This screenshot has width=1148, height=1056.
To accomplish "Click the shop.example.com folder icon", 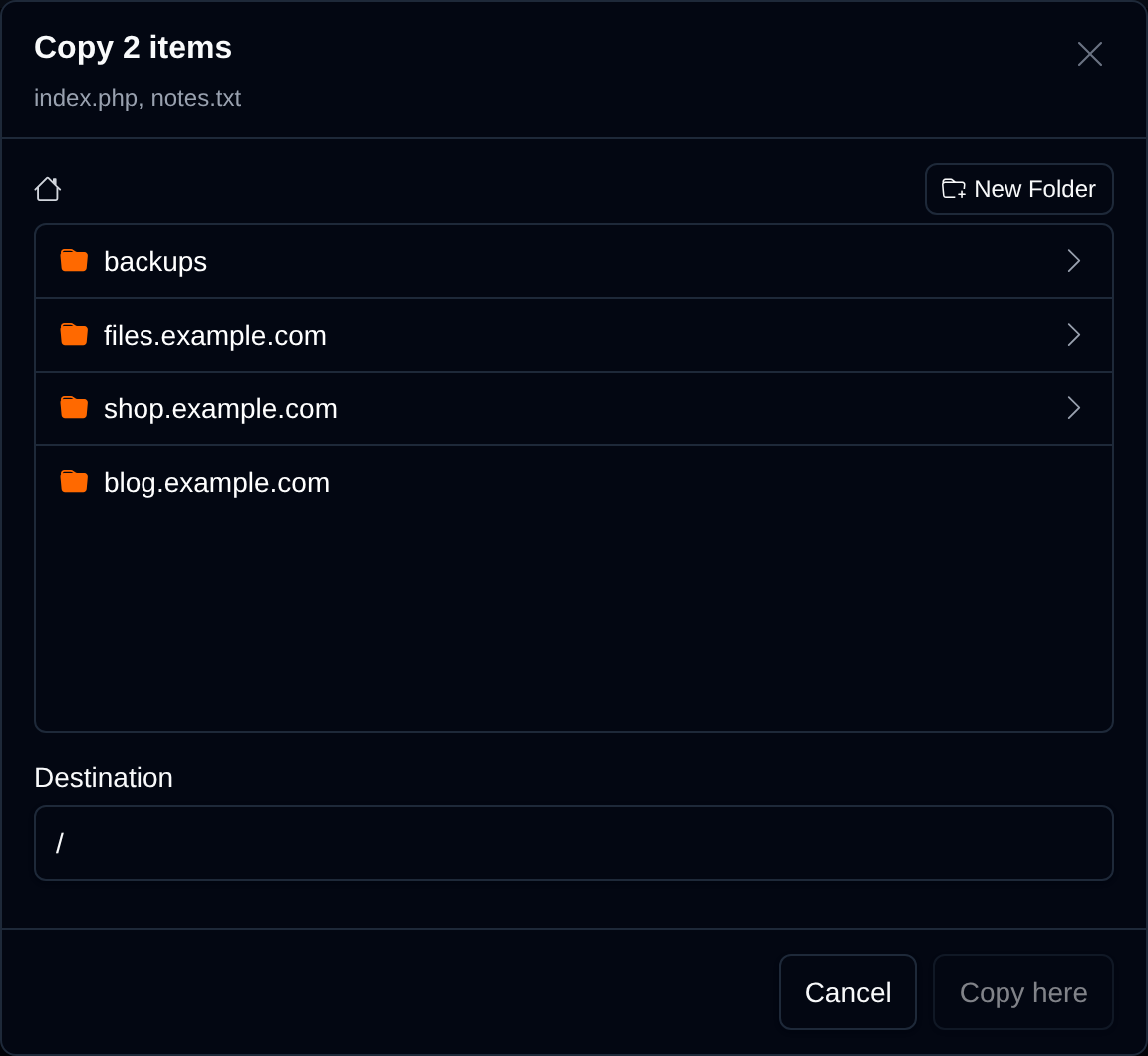I will point(74,408).
